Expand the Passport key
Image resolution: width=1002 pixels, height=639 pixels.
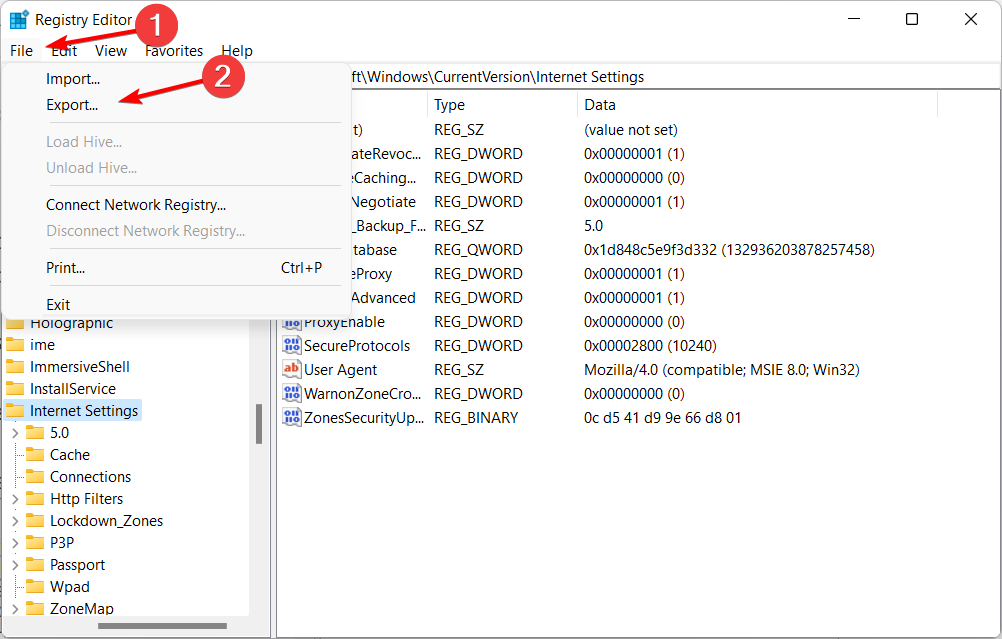coord(15,566)
